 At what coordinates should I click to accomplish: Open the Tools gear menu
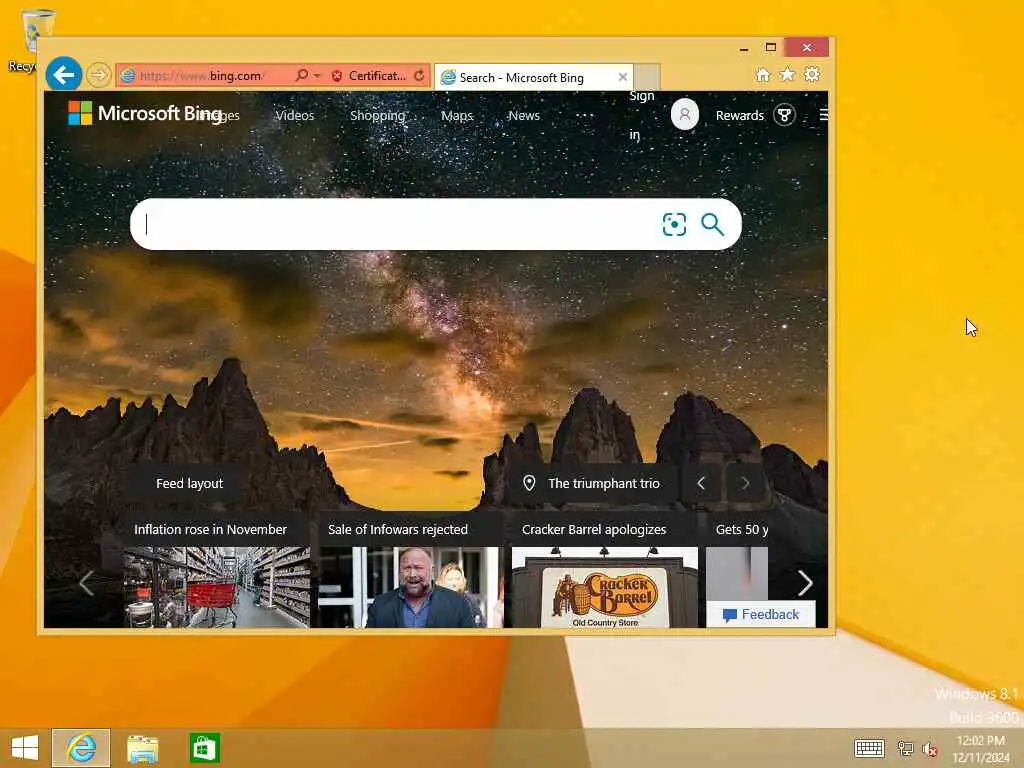tap(812, 74)
